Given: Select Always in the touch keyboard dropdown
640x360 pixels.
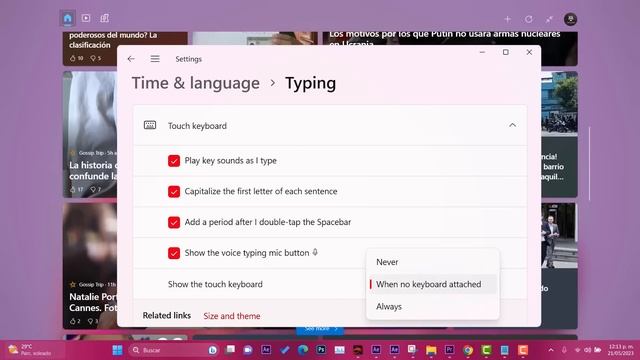Looking at the screenshot, I should 433,307.
